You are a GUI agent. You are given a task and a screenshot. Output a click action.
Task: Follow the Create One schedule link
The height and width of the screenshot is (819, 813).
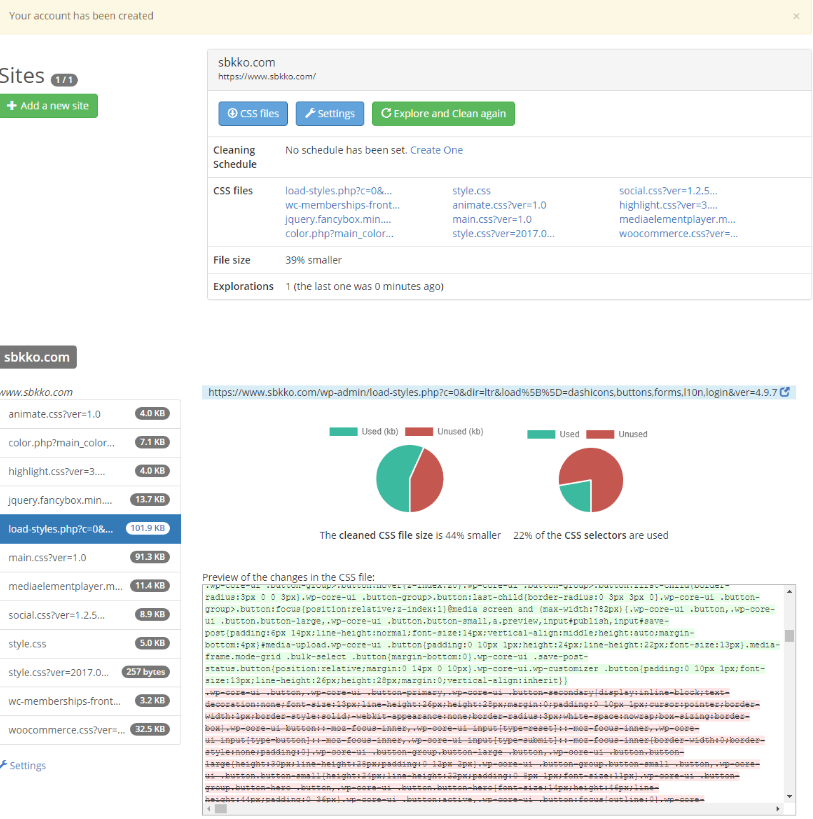coord(436,150)
